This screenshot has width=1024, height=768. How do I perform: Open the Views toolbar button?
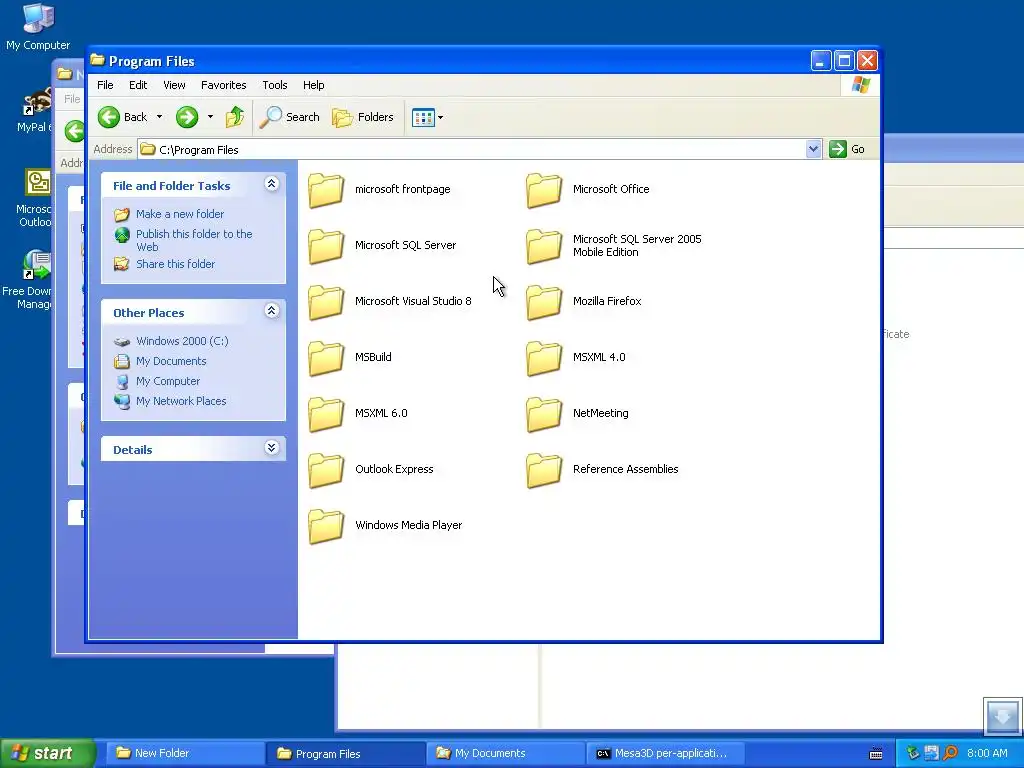tap(423, 118)
